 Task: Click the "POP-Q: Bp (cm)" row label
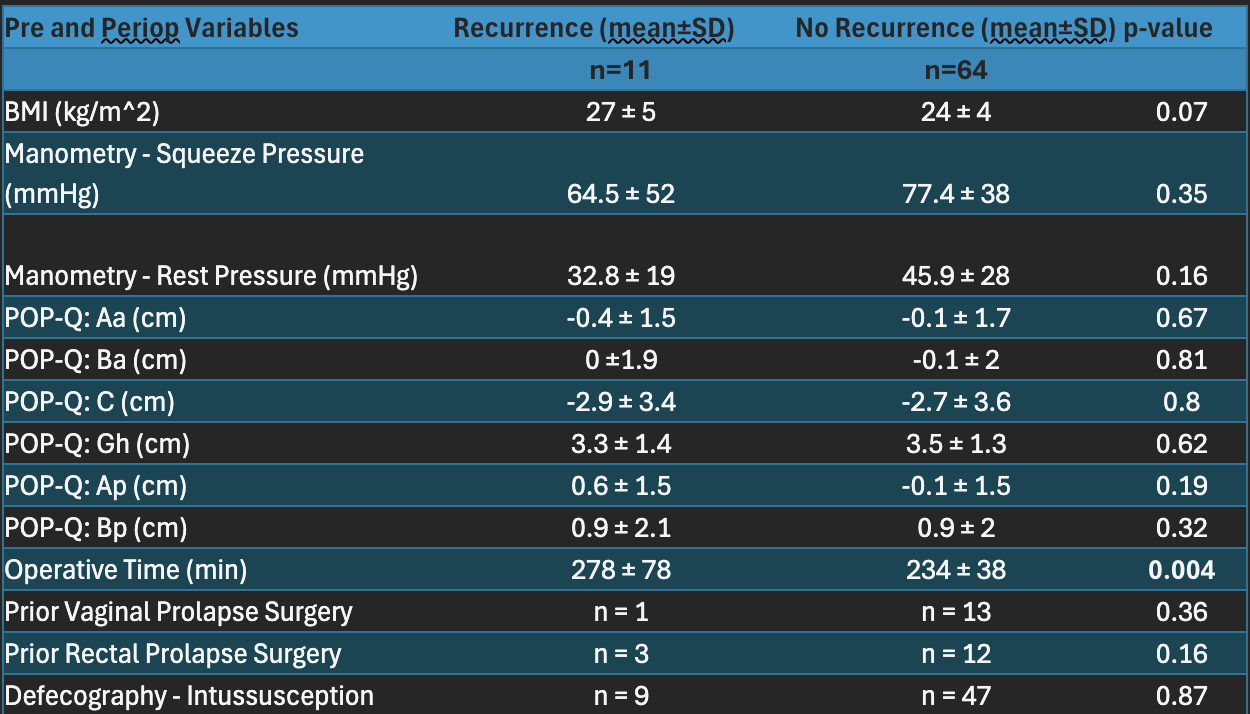96,528
